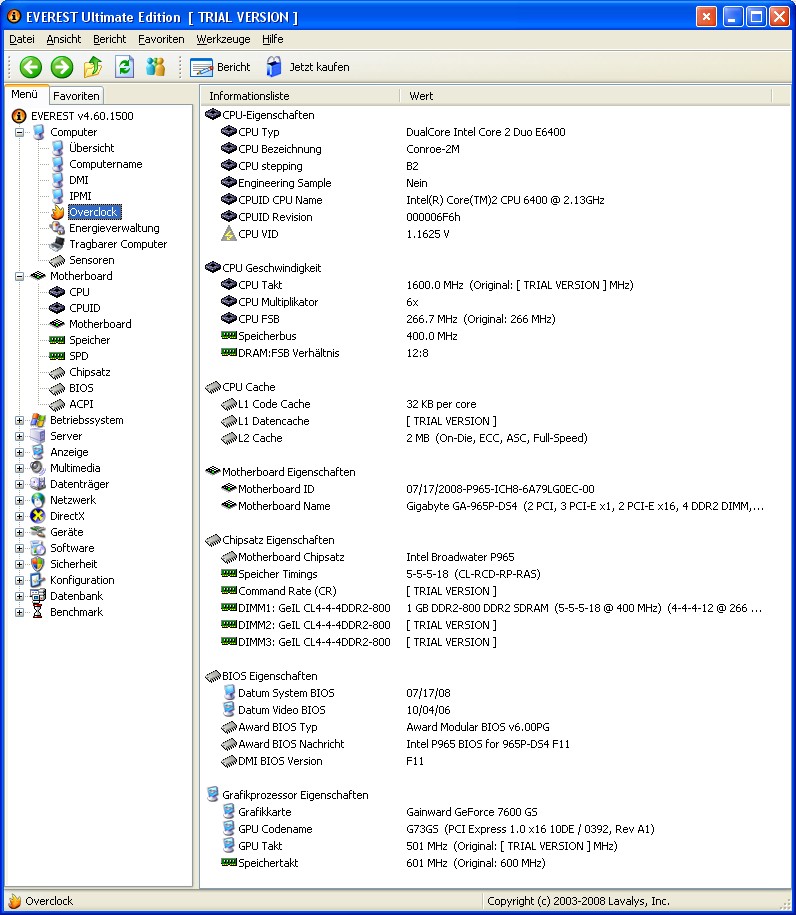Screen dimensions: 796x915
Task: Click the Netzwerk globe icon
Action: 38,500
